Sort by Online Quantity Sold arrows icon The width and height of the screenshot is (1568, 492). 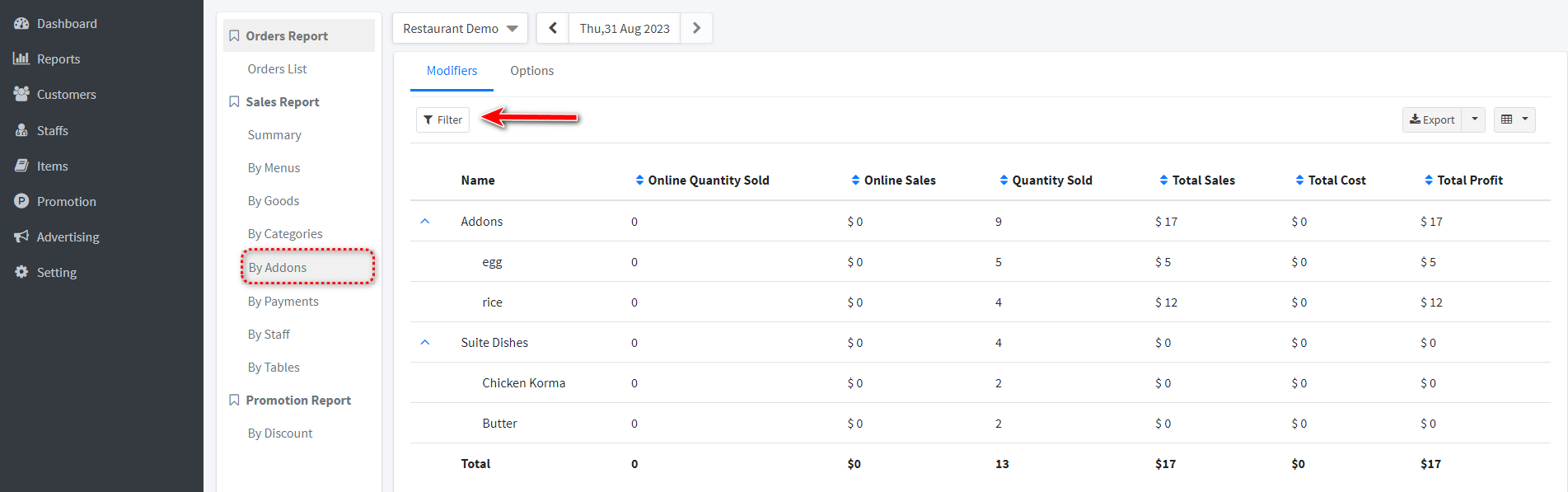tap(639, 180)
